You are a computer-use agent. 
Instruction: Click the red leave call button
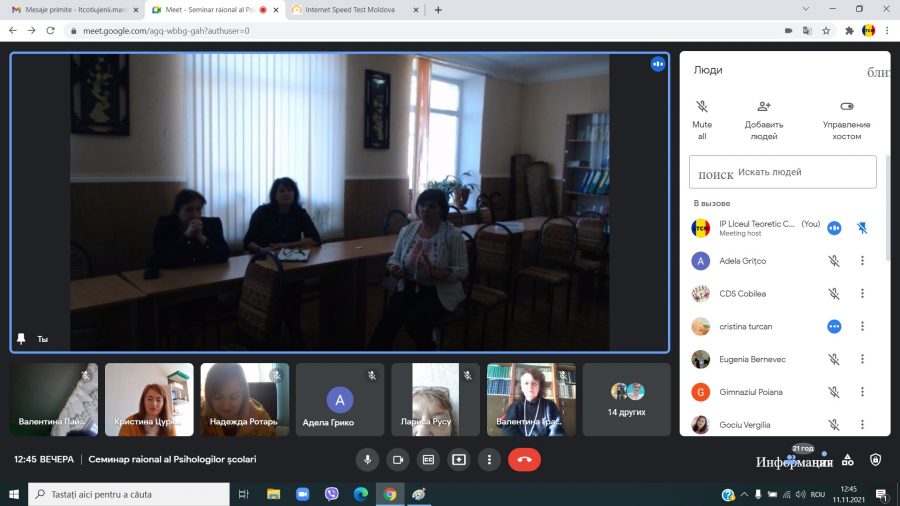(524, 460)
